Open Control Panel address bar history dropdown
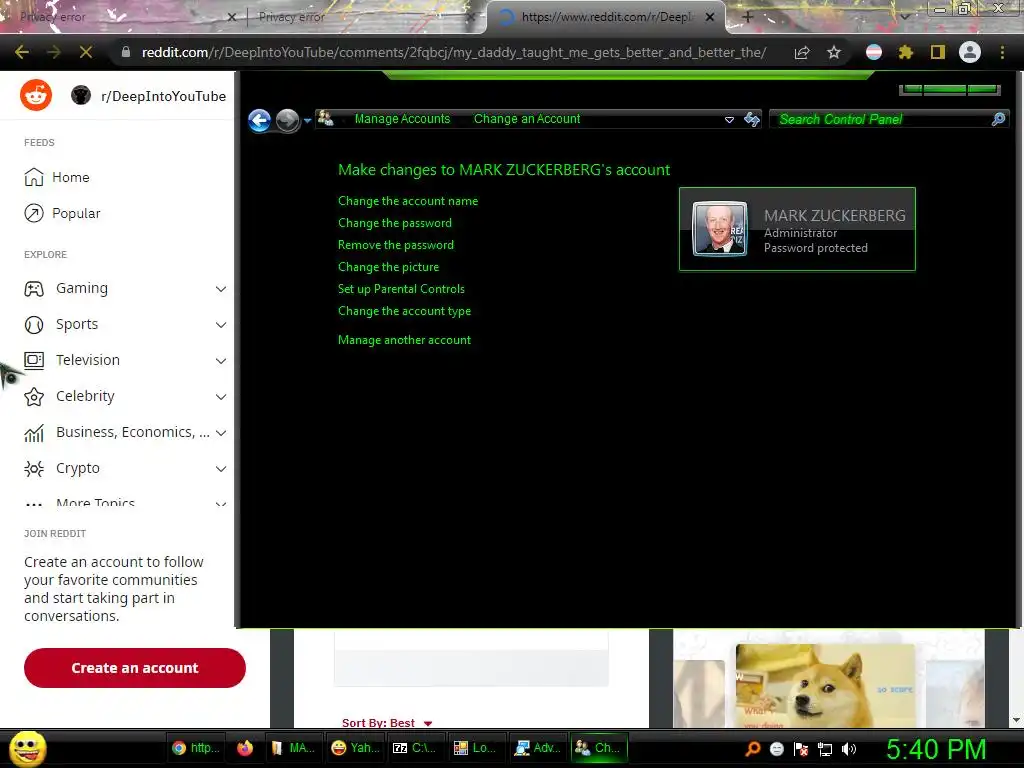Image resolution: width=1024 pixels, height=768 pixels. click(x=729, y=120)
